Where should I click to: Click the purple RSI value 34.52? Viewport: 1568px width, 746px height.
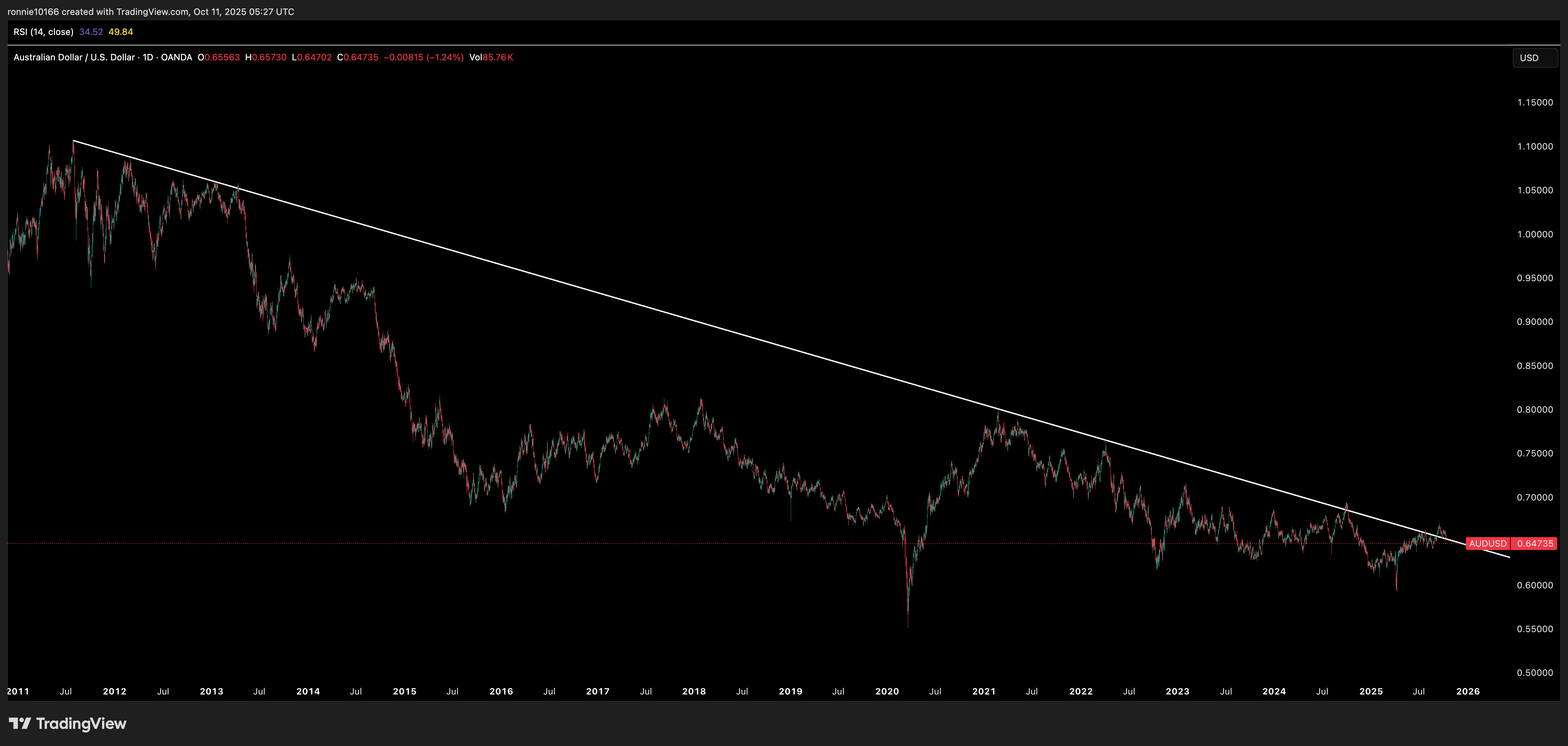point(91,32)
